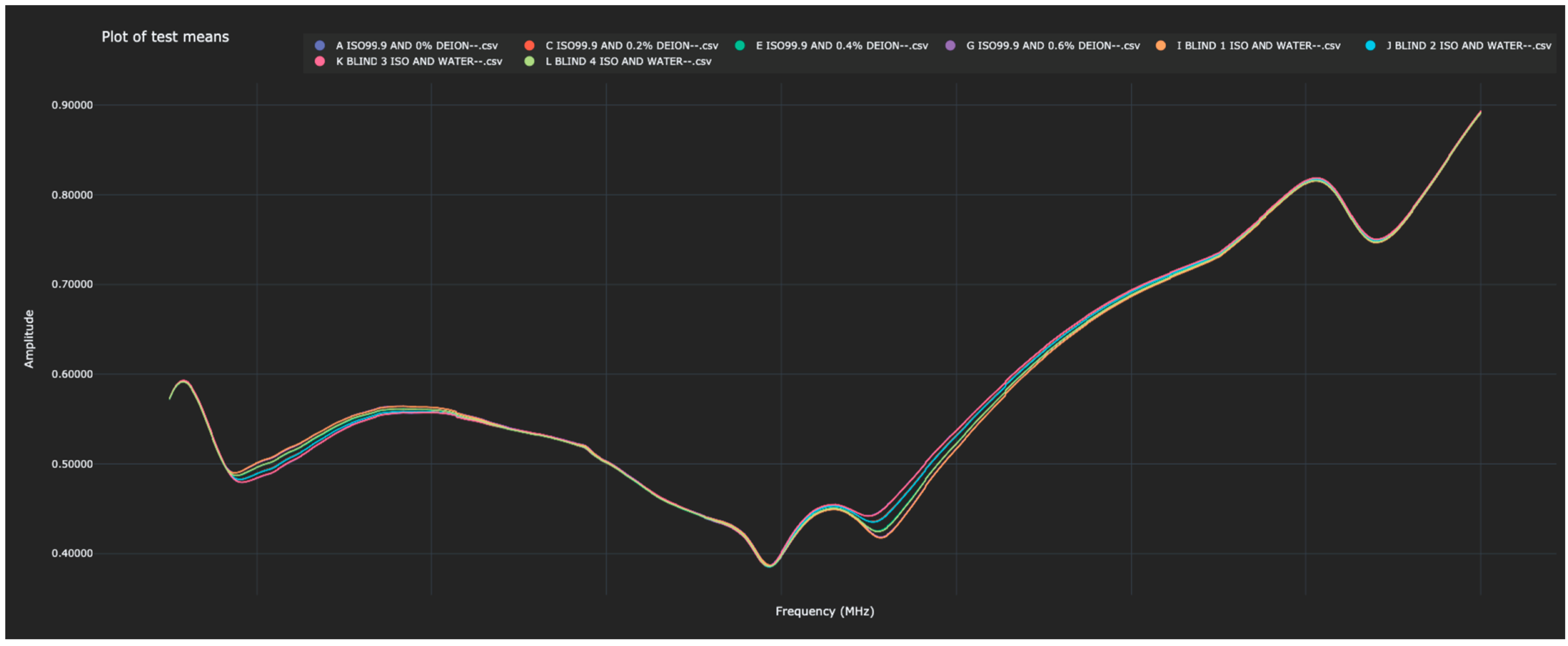The image size is (1568, 646).
Task: Click the 'Frequency (MHz)' x-axis title
Action: [824, 611]
